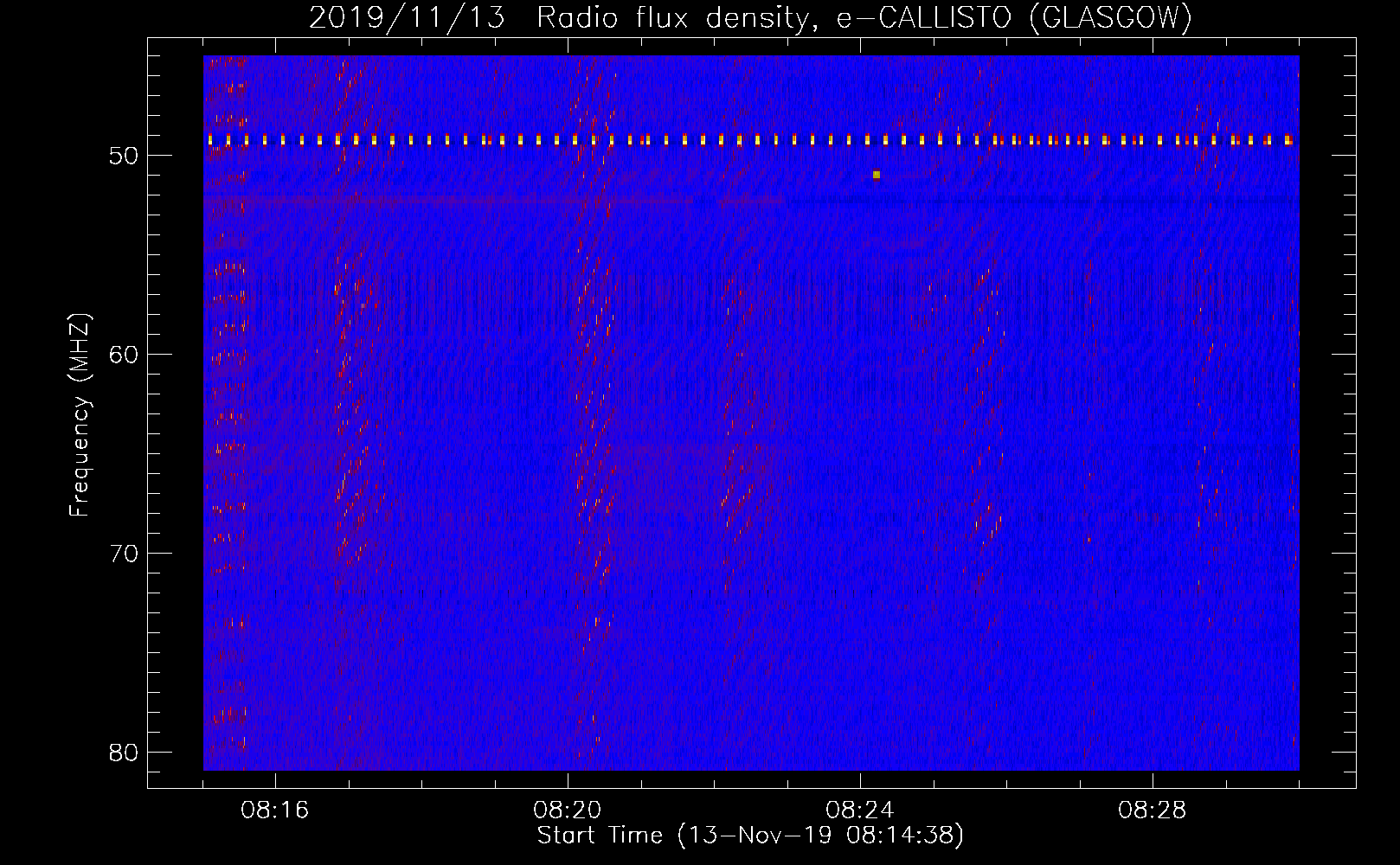Click the Frequency (MHZ) axis label
Image resolution: width=1400 pixels, height=865 pixels.
point(80,415)
